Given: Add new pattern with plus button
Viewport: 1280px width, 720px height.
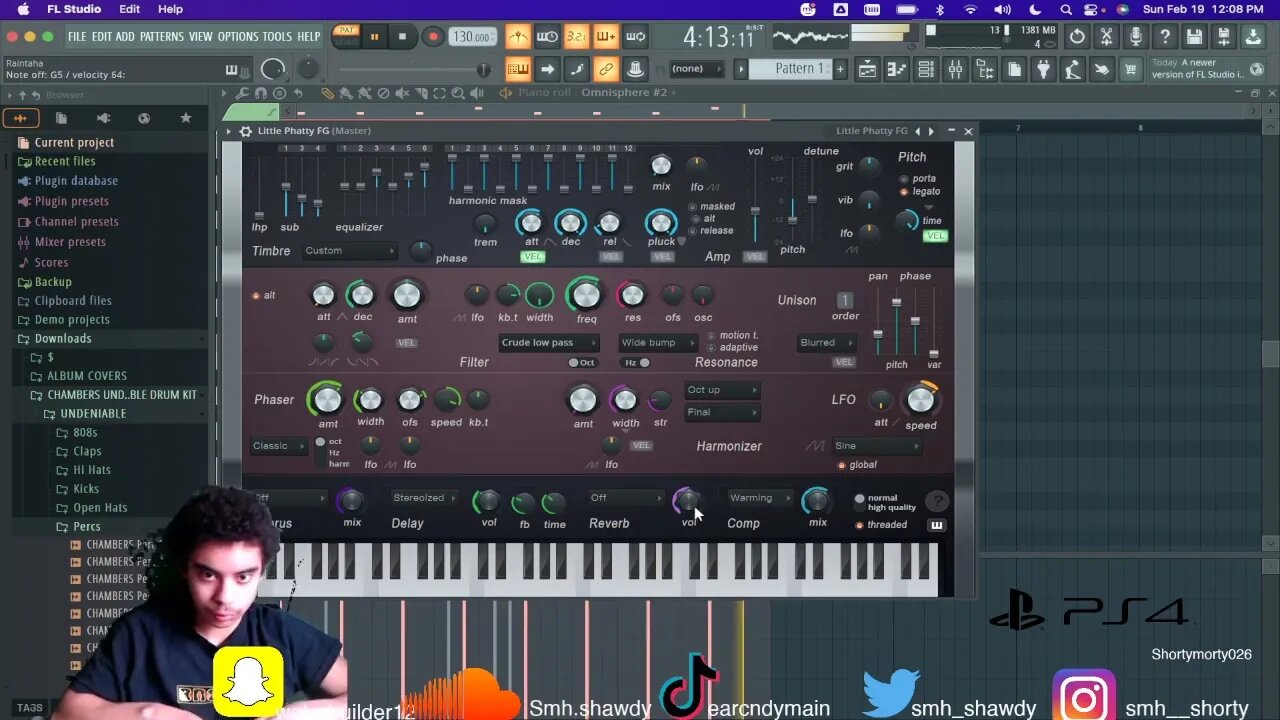Looking at the screenshot, I should [x=840, y=69].
